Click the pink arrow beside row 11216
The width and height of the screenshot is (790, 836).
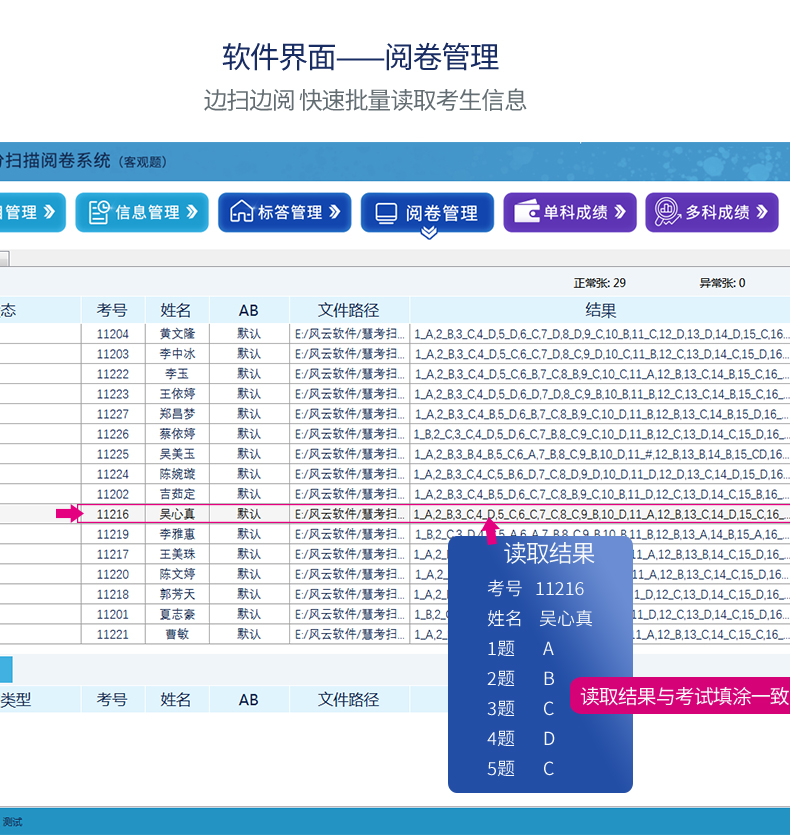[69, 513]
